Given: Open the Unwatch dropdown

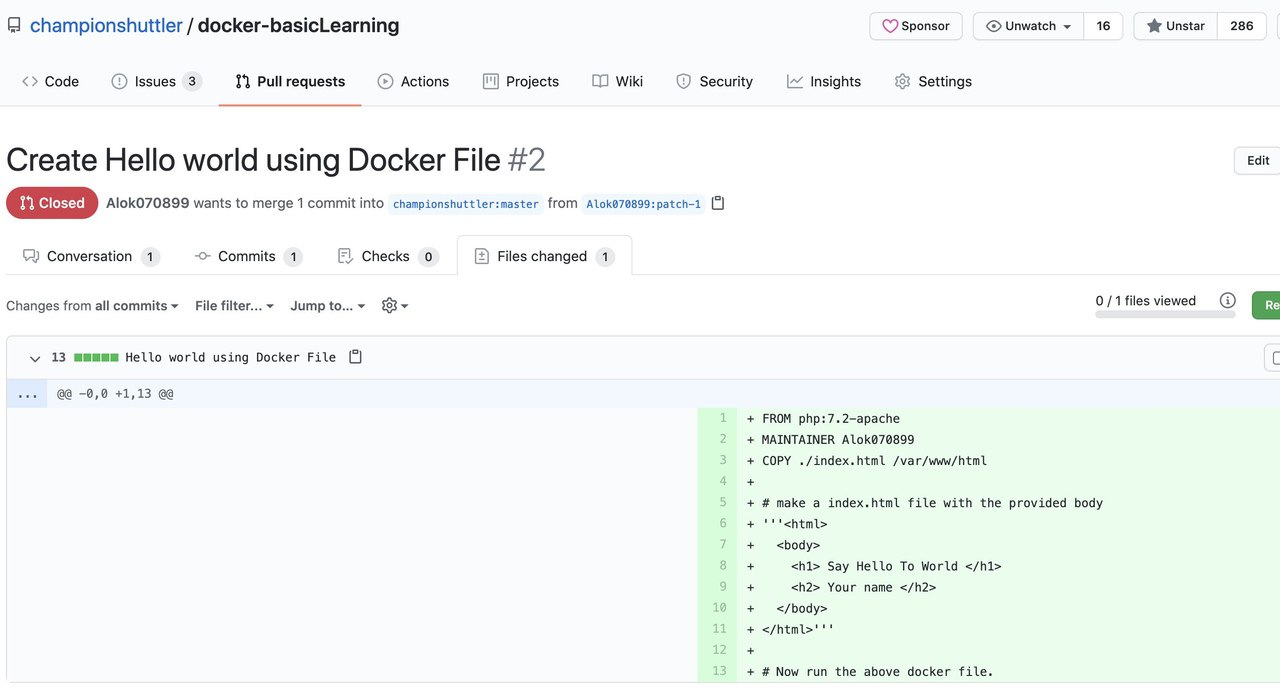Looking at the screenshot, I should click(x=1028, y=26).
